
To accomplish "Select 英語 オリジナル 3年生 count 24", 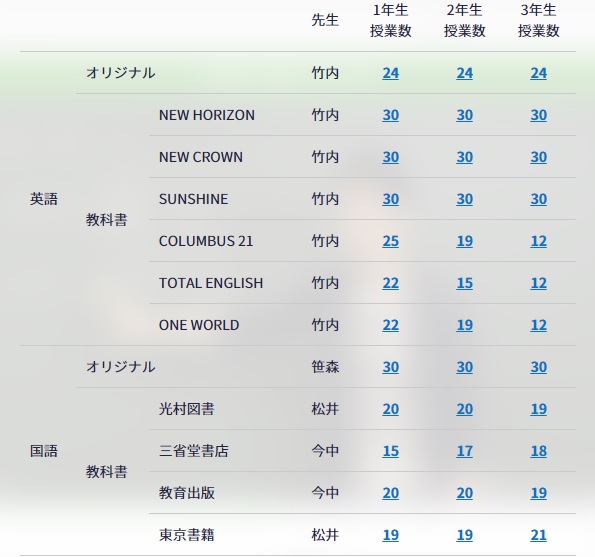I will click(538, 73).
